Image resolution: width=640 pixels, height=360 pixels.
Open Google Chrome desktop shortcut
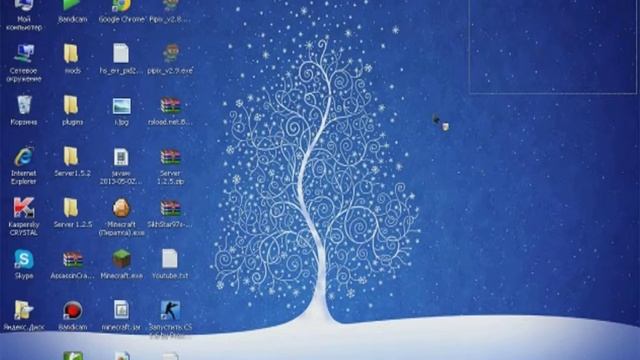click(x=121, y=11)
